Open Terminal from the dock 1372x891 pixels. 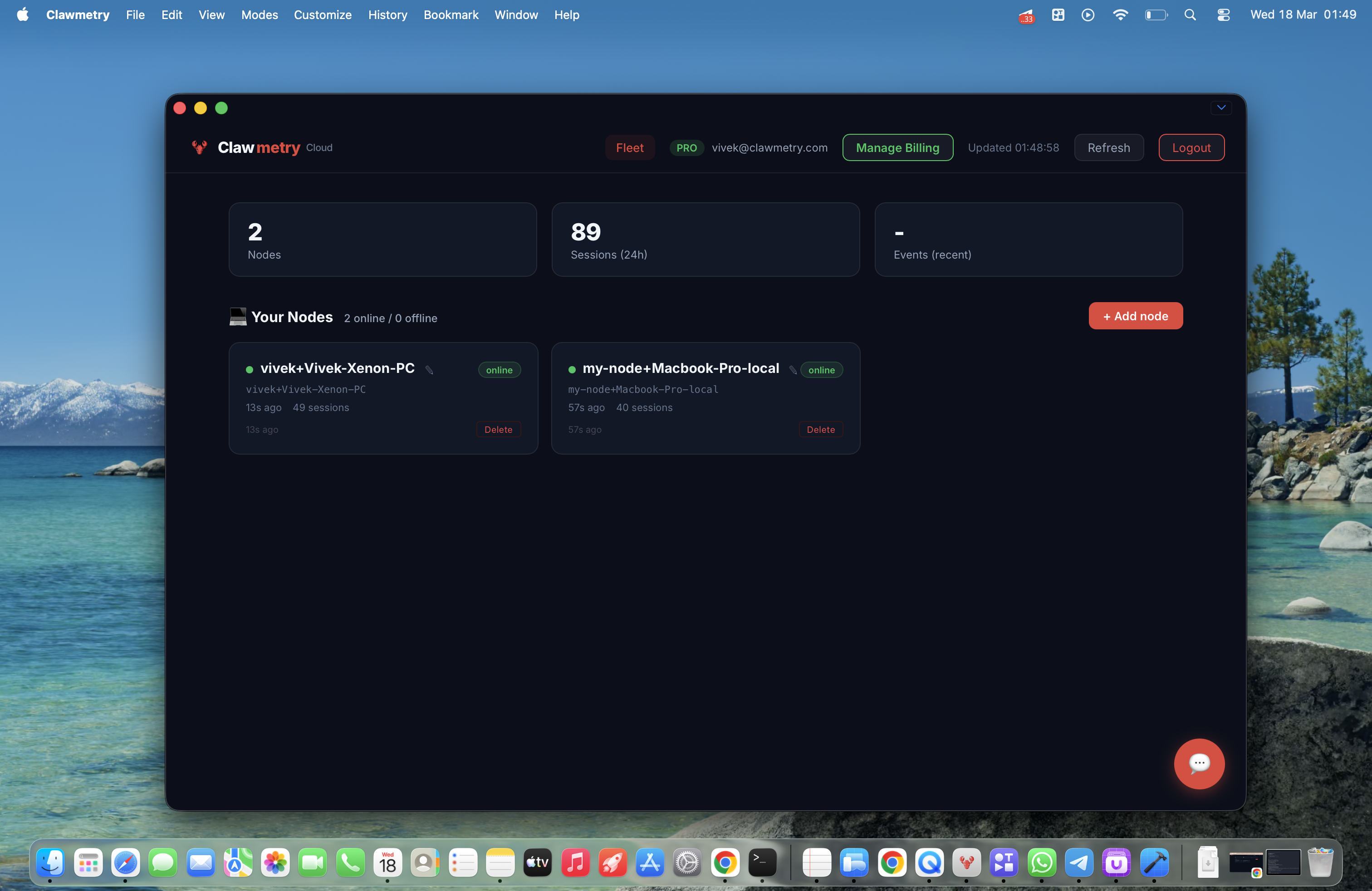coord(762,862)
